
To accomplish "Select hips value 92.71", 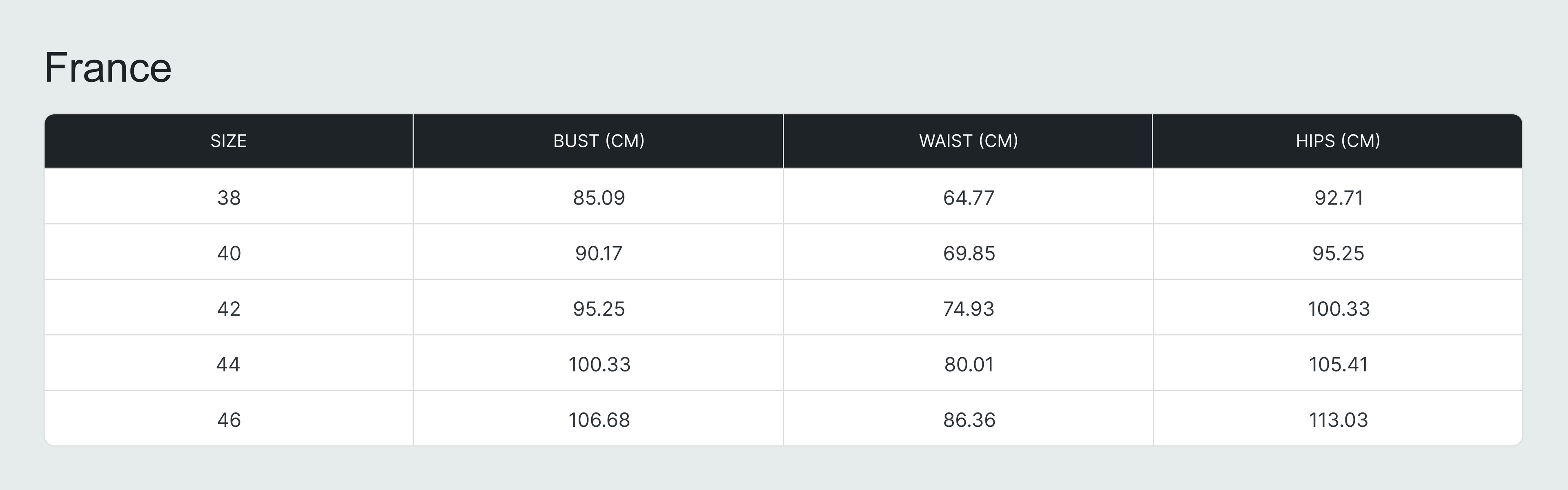I will point(1339,198).
